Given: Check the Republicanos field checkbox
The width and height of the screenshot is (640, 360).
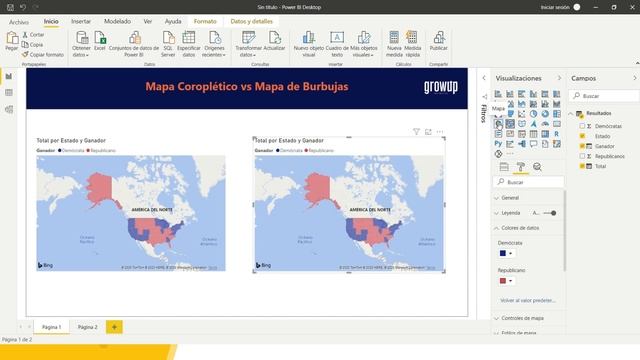Looking at the screenshot, I should tap(582, 156).
